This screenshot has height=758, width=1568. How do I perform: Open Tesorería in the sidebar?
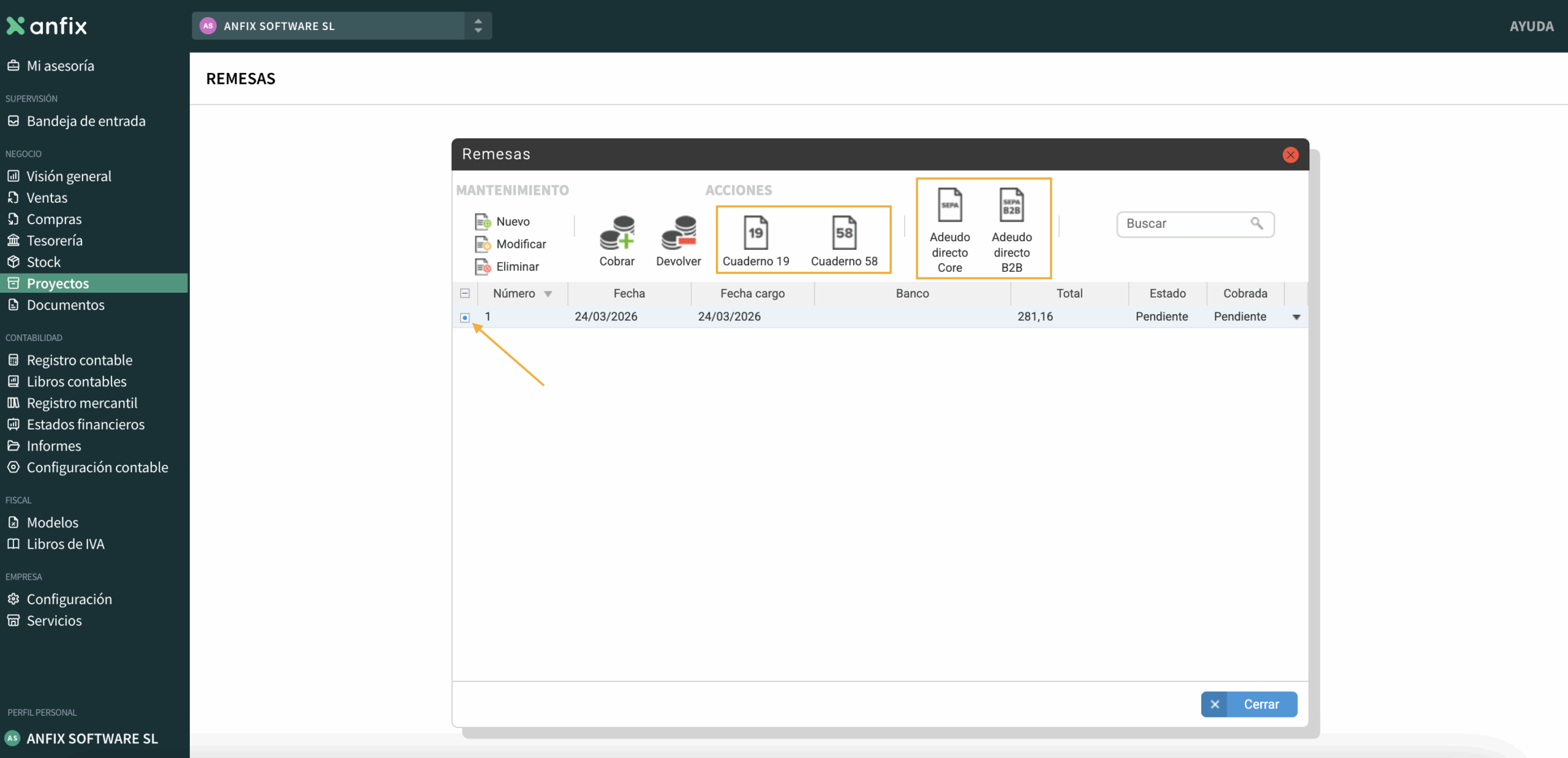55,241
